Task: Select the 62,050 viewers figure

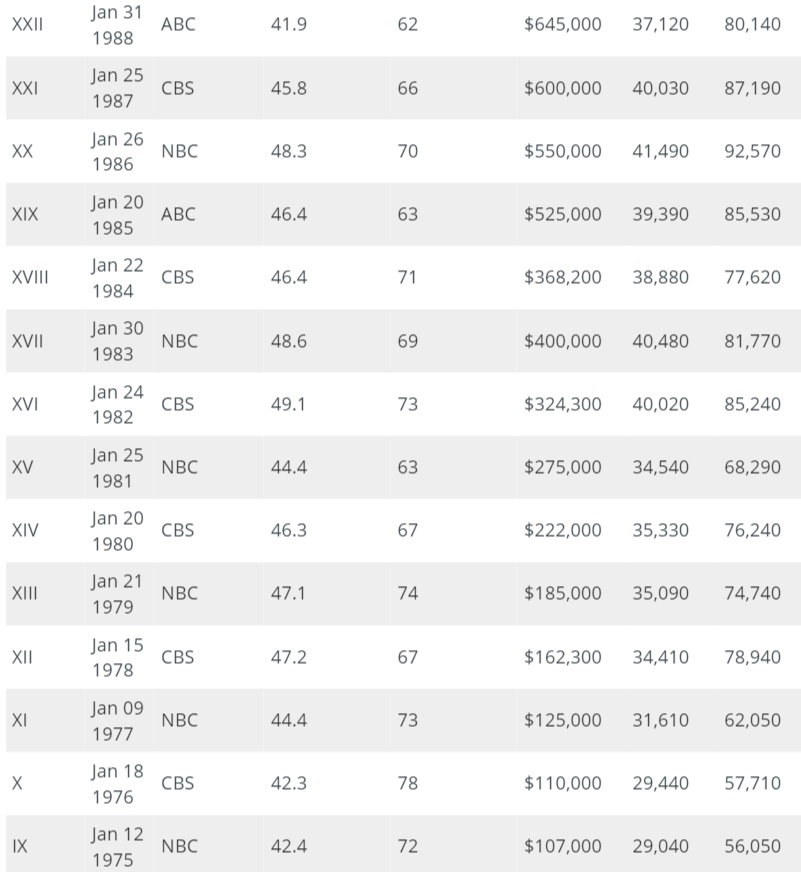Action: (x=752, y=720)
